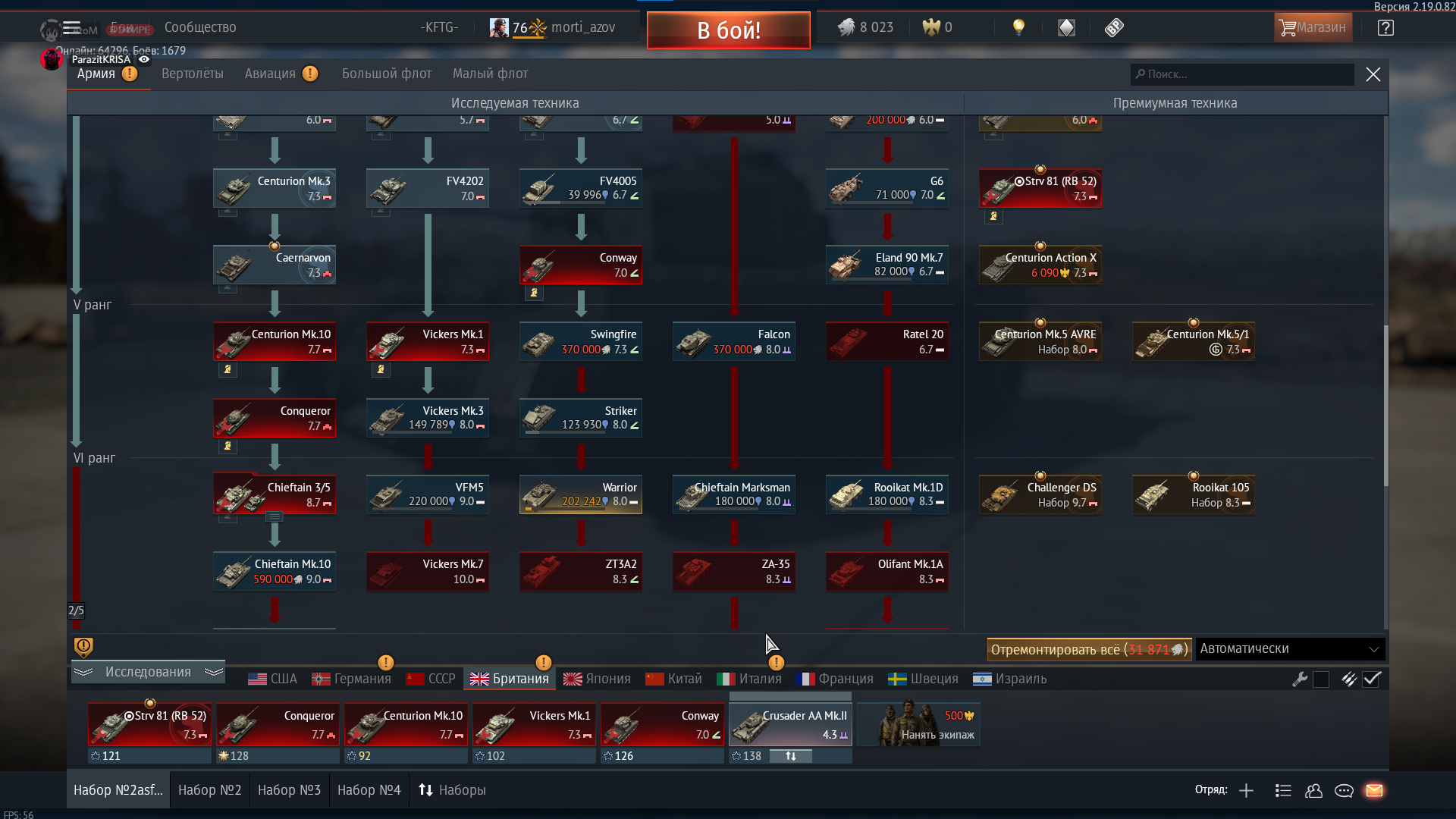Select the СССР nation tab
The width and height of the screenshot is (1456, 819).
pos(431,679)
